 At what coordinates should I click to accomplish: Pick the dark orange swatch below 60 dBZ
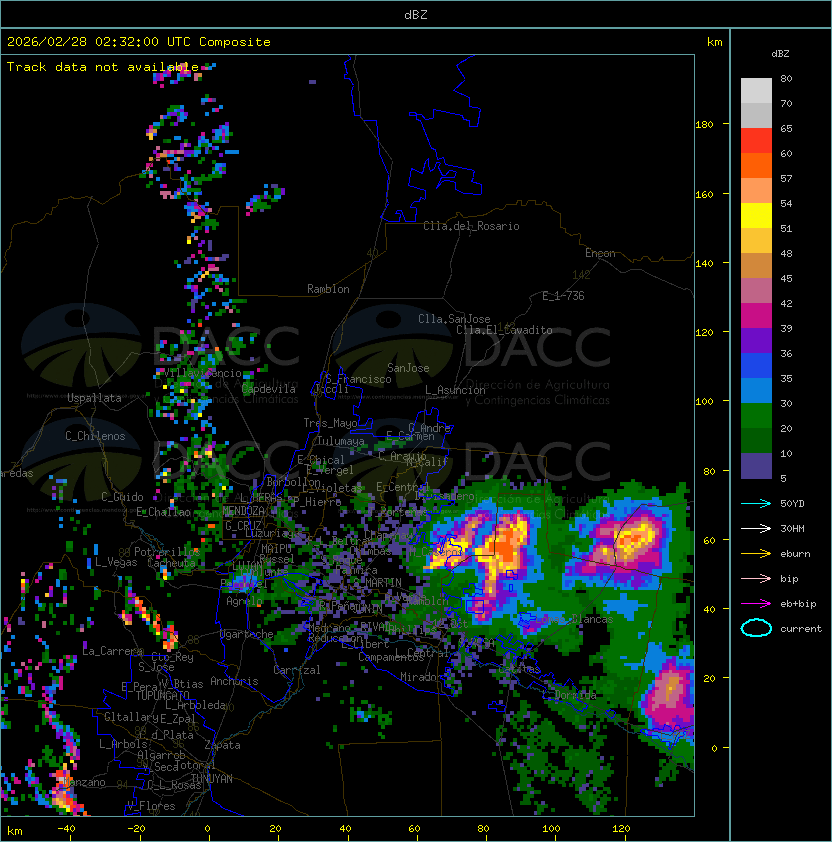click(x=756, y=165)
